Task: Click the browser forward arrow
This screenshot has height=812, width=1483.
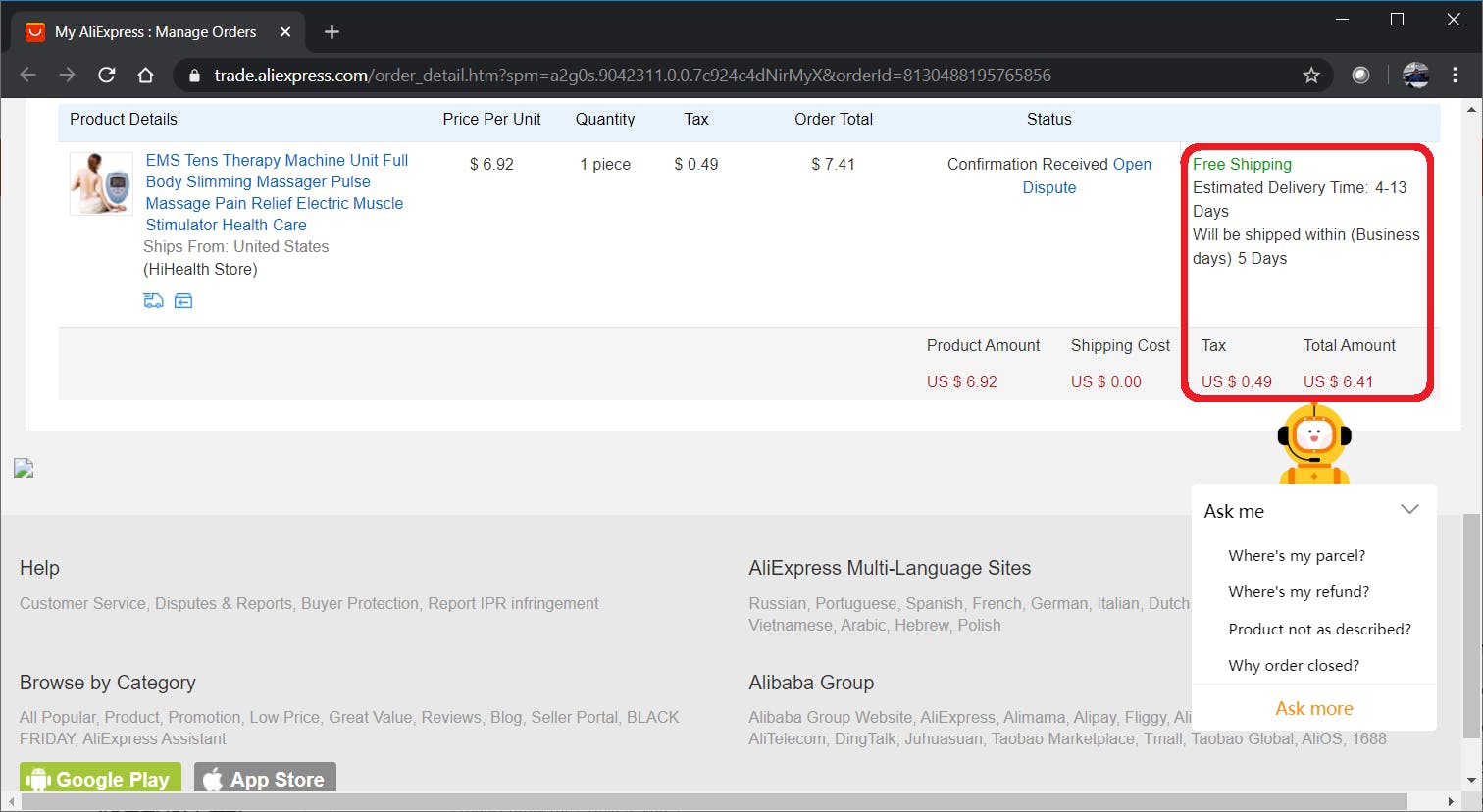Action: coord(67,76)
